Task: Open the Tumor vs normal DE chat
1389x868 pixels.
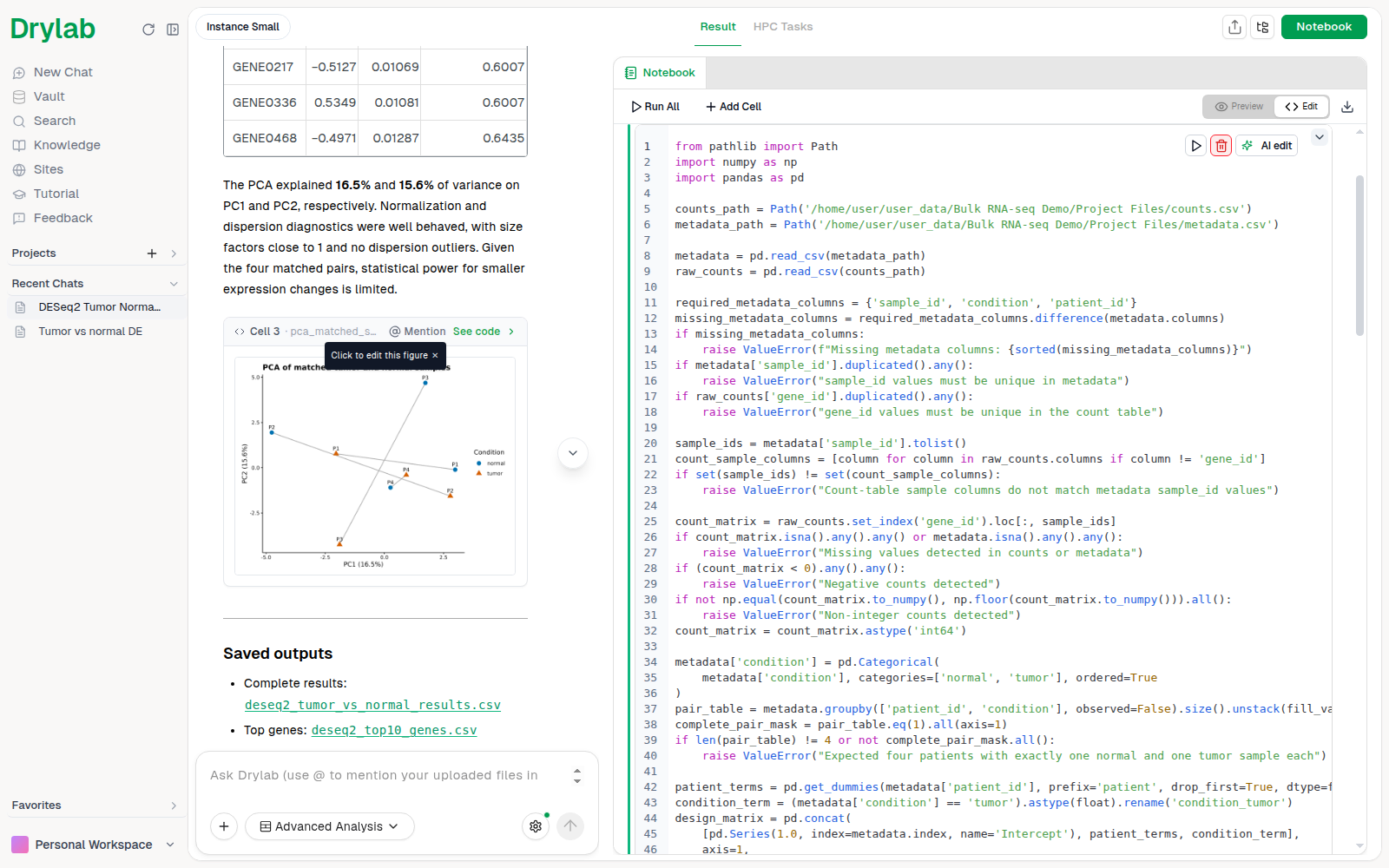Action: click(x=90, y=332)
